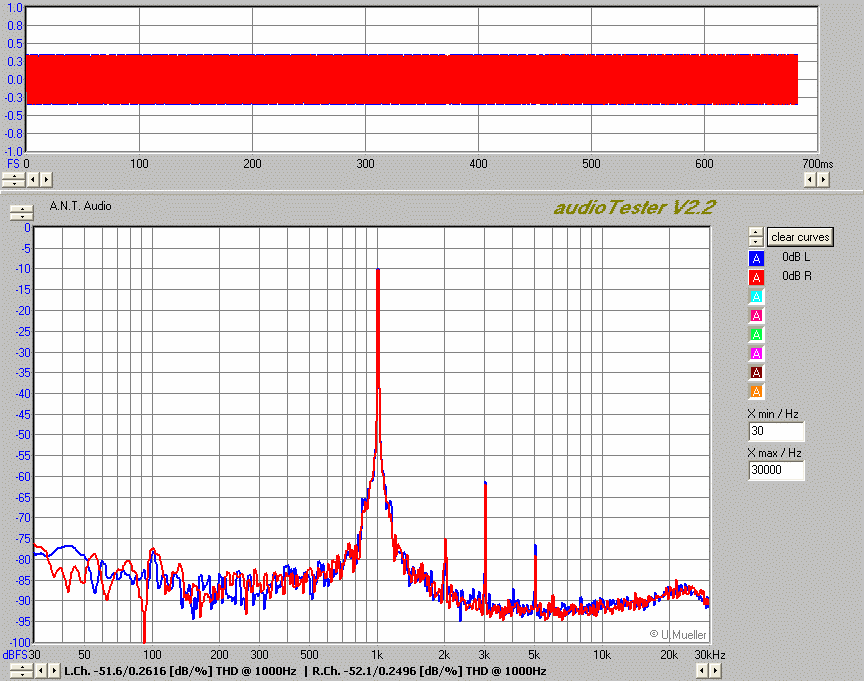This screenshot has height=681, width=864.
Task: Shift spectrum frequency axis left via arrow
Action: 41,671
